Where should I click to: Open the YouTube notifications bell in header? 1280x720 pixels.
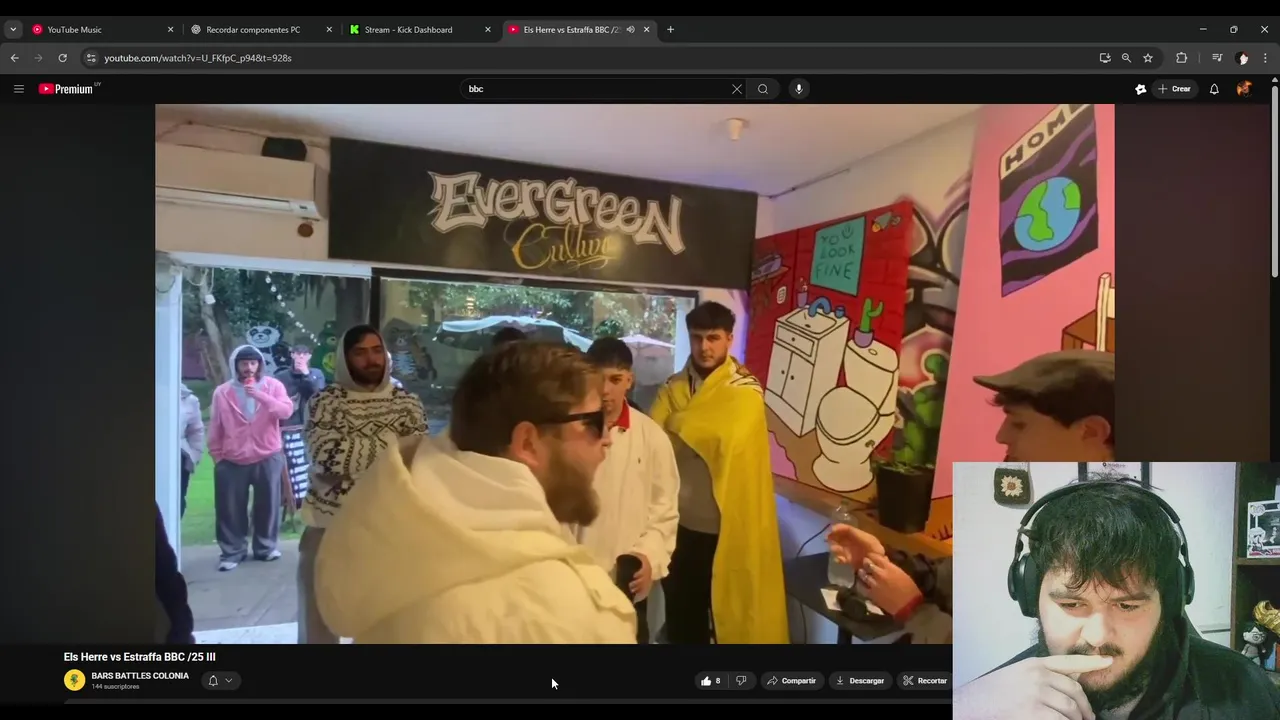pos(1214,89)
